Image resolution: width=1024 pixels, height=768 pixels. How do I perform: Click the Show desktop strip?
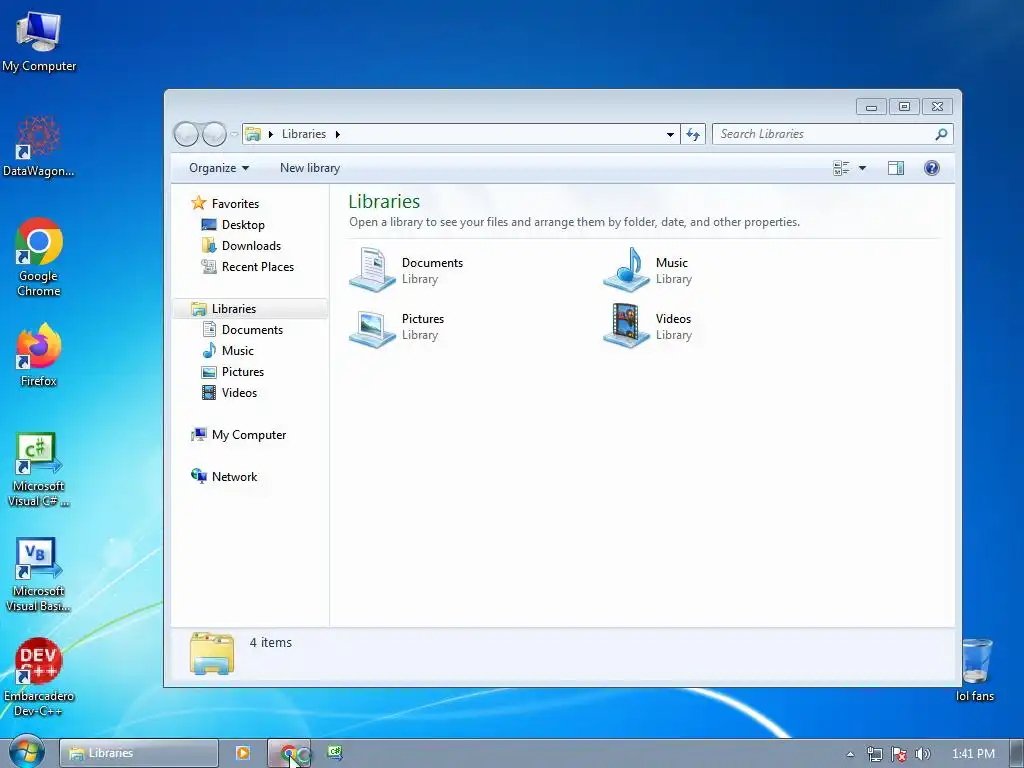1016,754
